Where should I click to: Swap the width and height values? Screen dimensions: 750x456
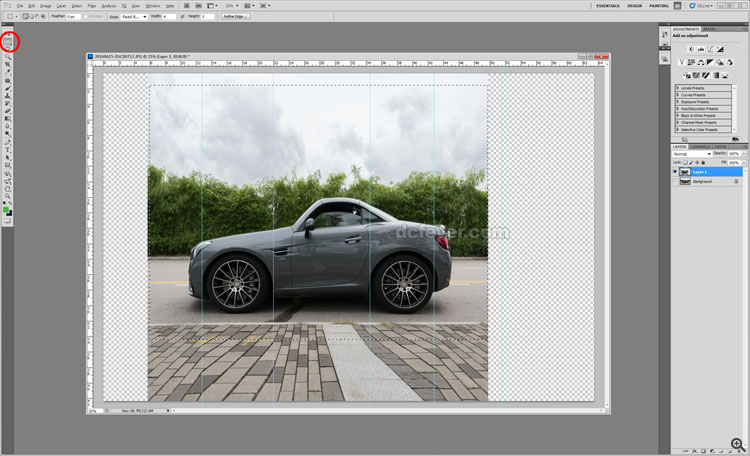pyautogui.click(x=181, y=17)
